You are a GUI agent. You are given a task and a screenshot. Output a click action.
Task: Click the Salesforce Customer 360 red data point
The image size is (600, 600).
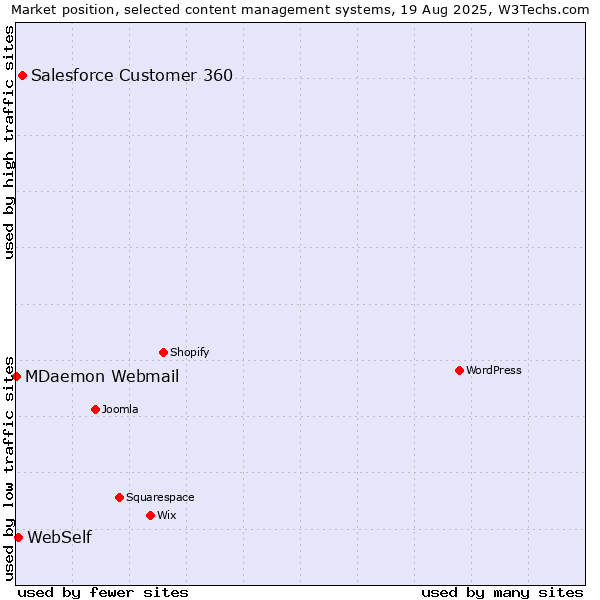pyautogui.click(x=23, y=75)
